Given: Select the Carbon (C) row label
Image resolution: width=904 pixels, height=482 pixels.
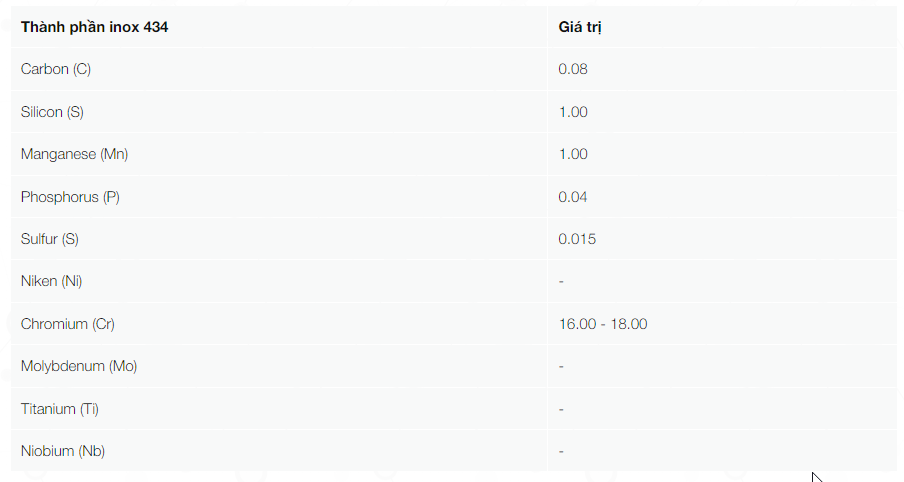Looking at the screenshot, I should tap(56, 69).
